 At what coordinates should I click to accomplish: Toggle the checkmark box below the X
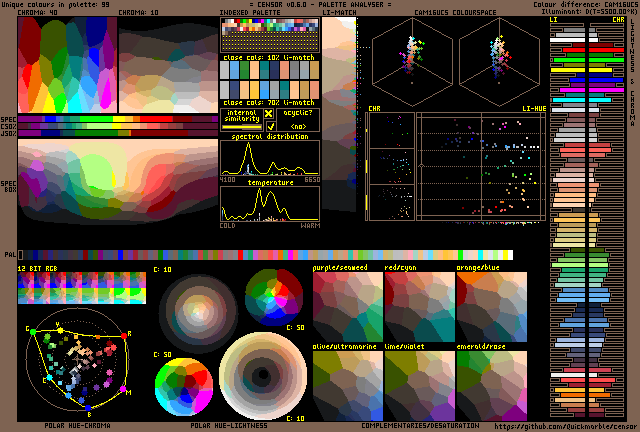(268, 127)
